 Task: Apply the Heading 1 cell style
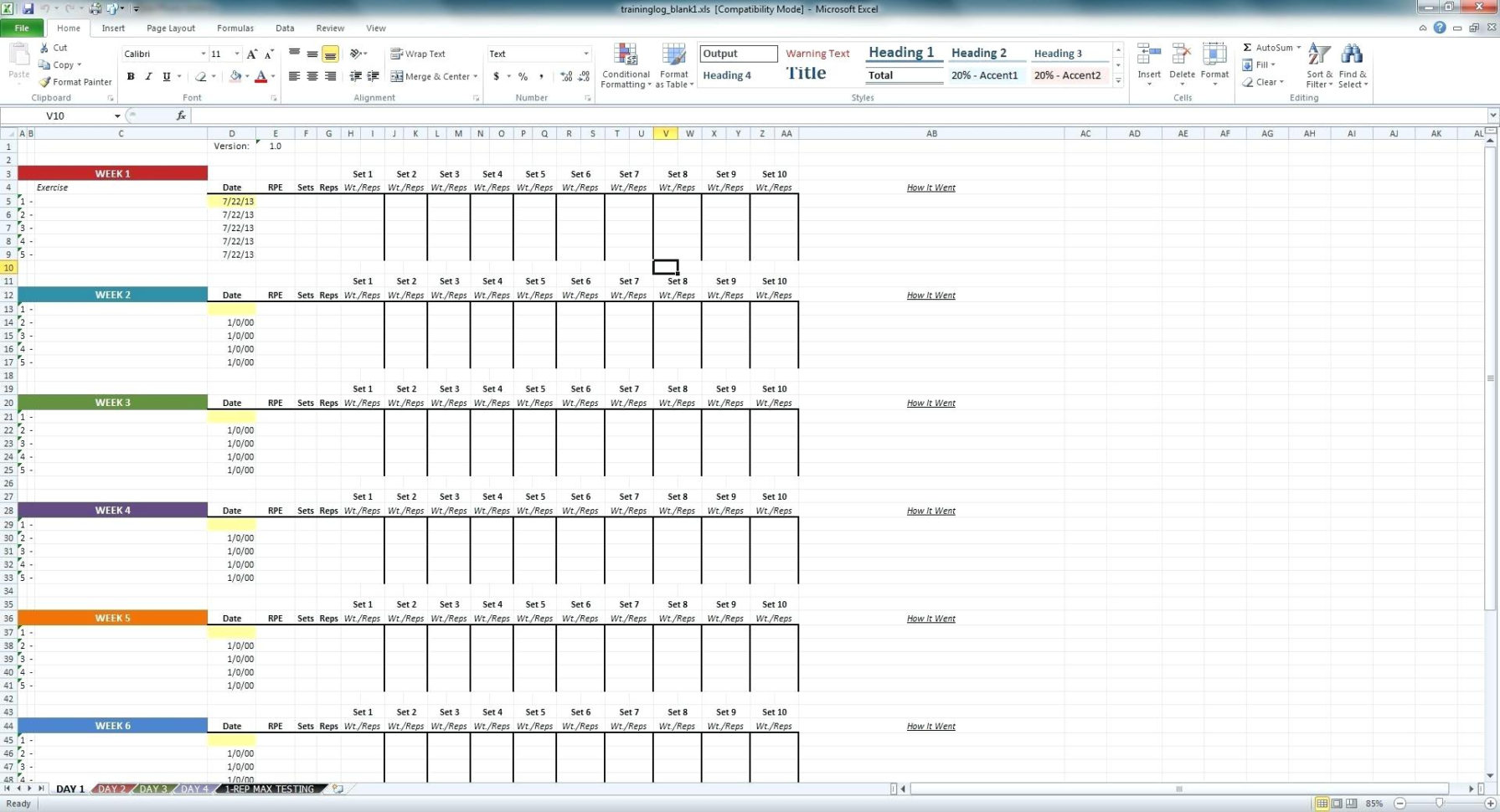(x=902, y=52)
